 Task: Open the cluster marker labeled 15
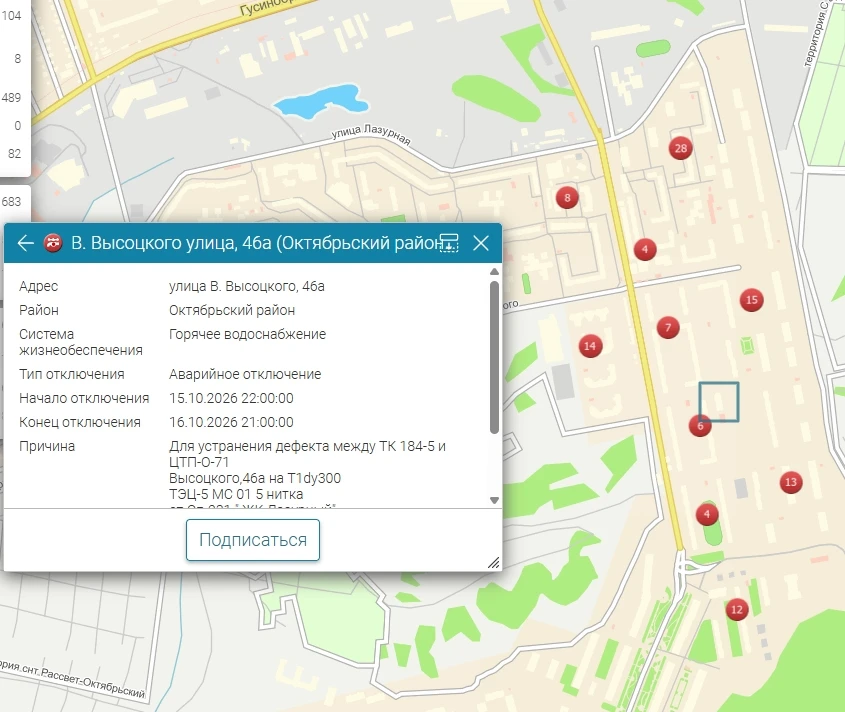[752, 300]
